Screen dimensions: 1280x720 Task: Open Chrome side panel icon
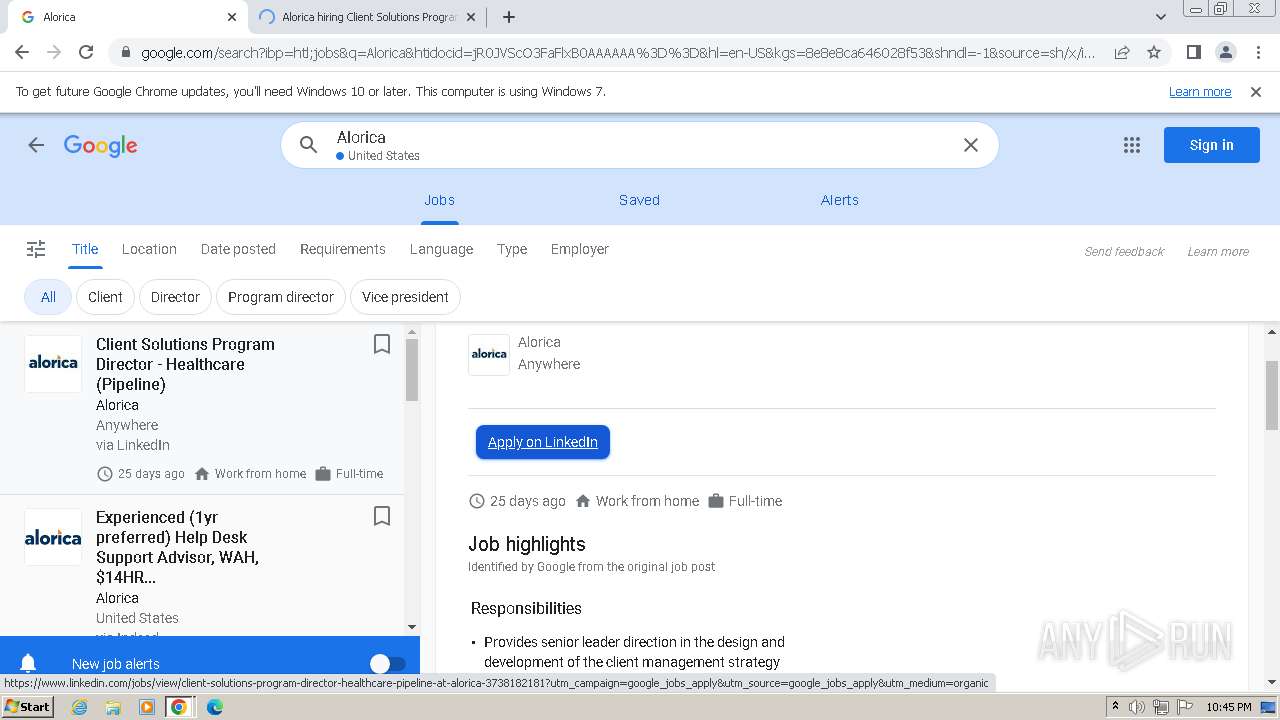tap(1193, 52)
